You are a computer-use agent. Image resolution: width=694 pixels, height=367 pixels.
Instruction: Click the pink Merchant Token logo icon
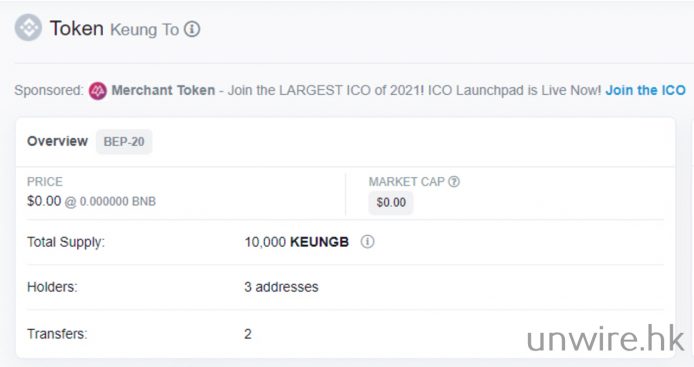click(97, 91)
